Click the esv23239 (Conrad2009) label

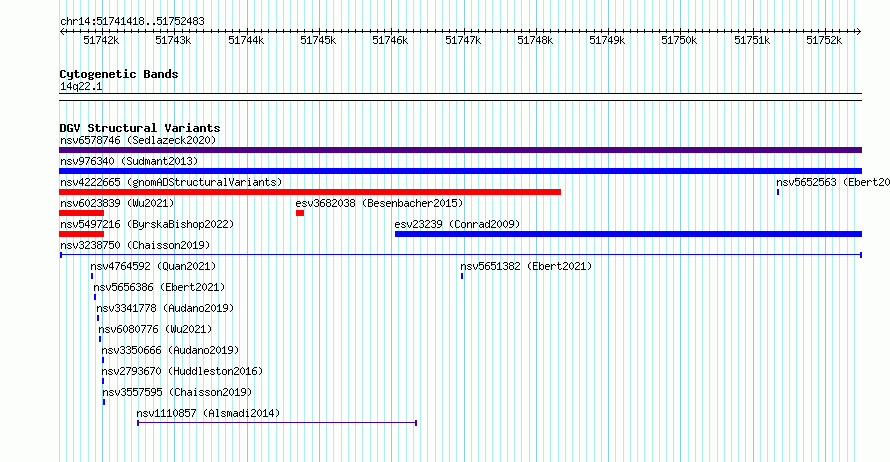pos(457,224)
